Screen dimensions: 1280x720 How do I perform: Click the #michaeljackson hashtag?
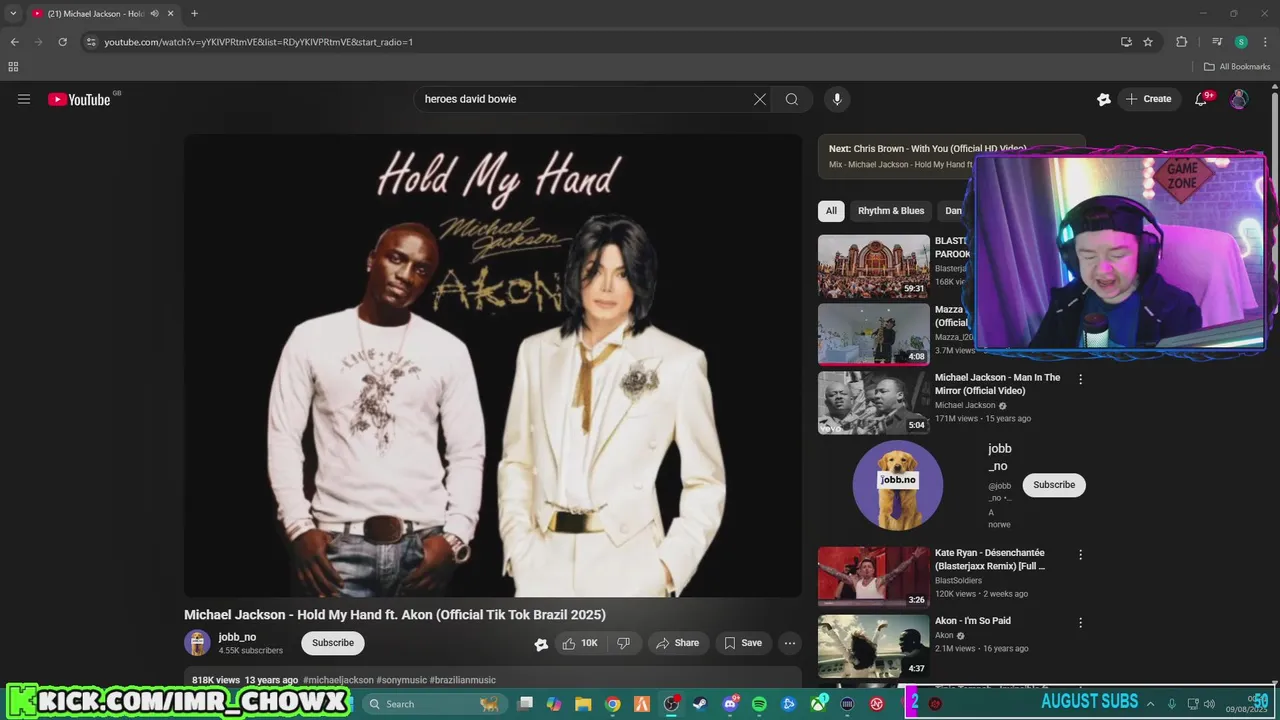point(338,680)
